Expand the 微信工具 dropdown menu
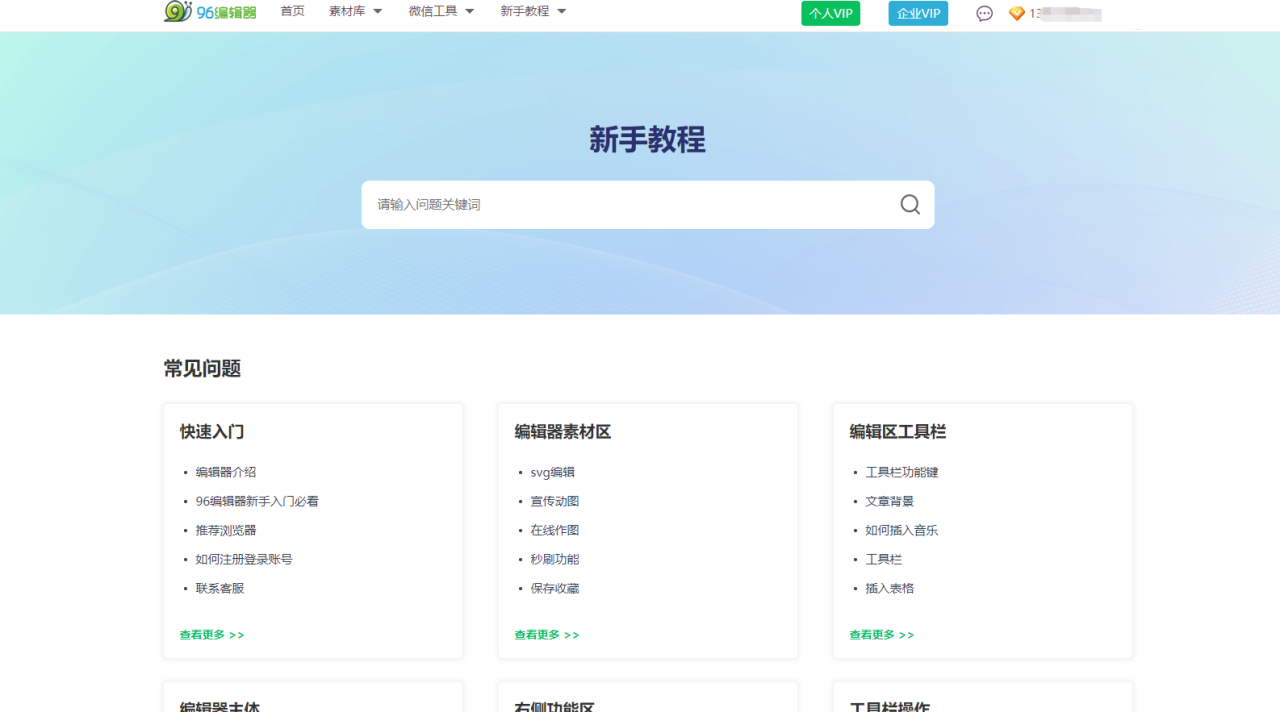 click(x=441, y=12)
